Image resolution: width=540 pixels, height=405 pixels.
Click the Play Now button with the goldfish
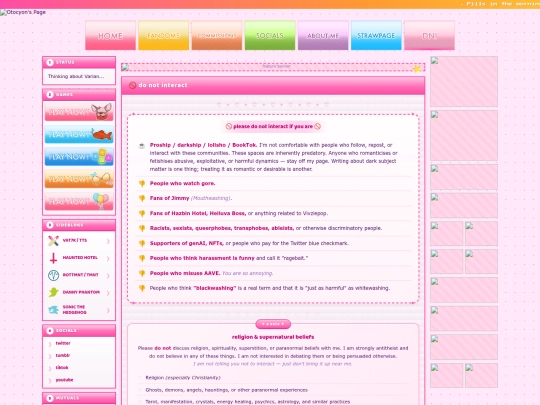click(x=79, y=134)
